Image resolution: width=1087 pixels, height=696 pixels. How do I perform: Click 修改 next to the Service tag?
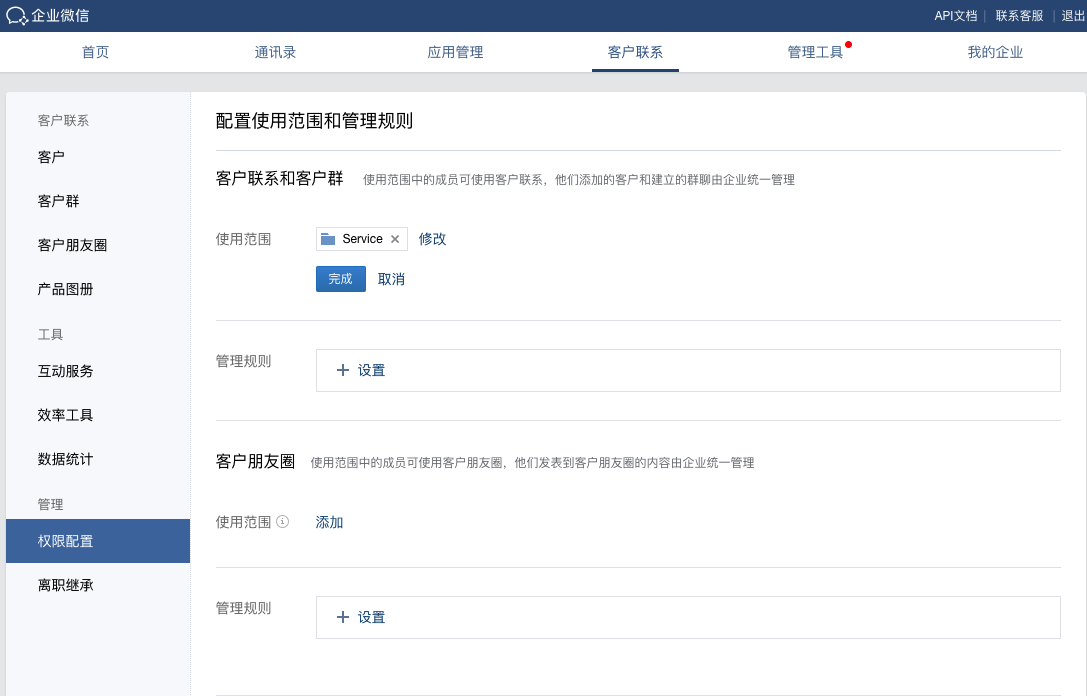click(x=432, y=239)
